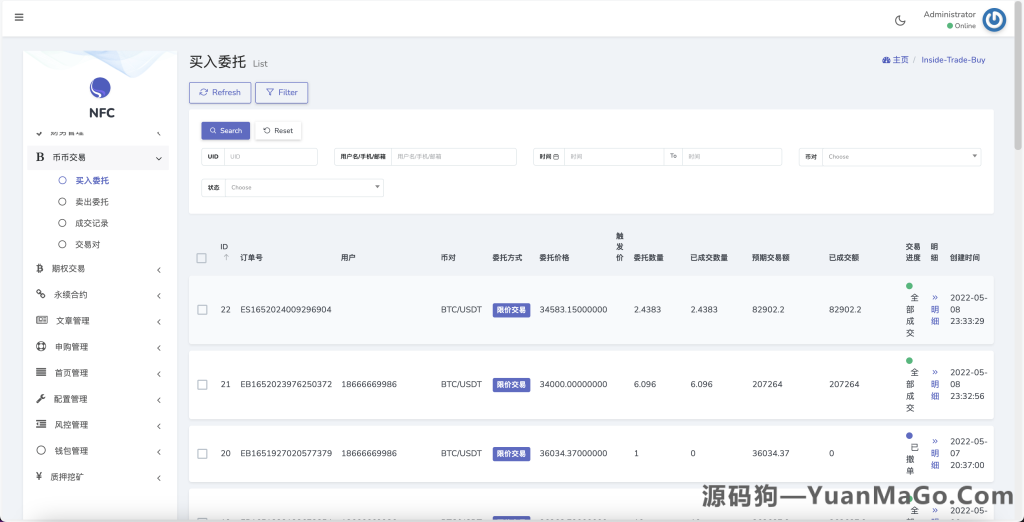The height and width of the screenshot is (522, 1024).
Task: Open the 质押挖矿 menu item
Action: coord(98,477)
